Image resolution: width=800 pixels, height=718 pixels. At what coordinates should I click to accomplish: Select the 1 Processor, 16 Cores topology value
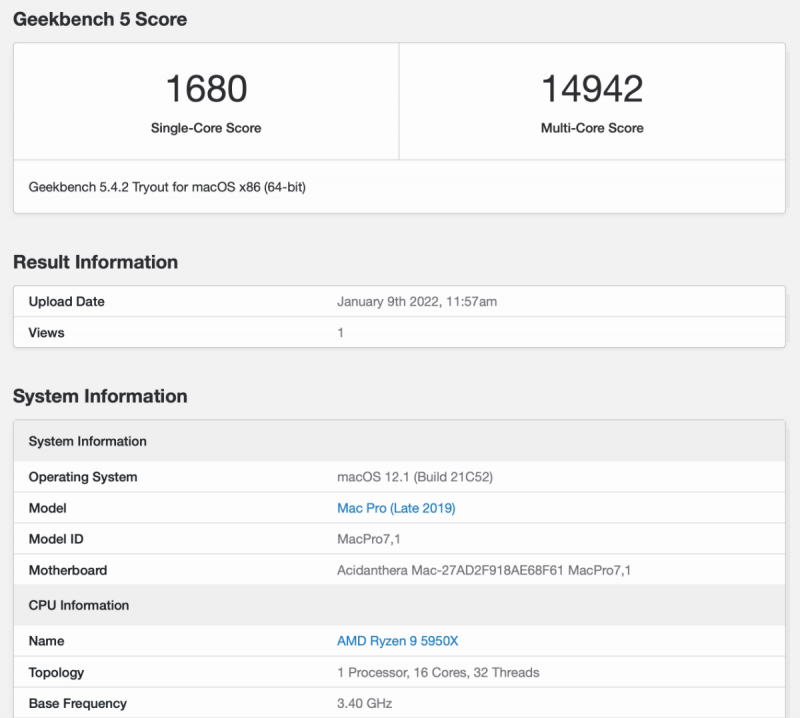(x=438, y=673)
